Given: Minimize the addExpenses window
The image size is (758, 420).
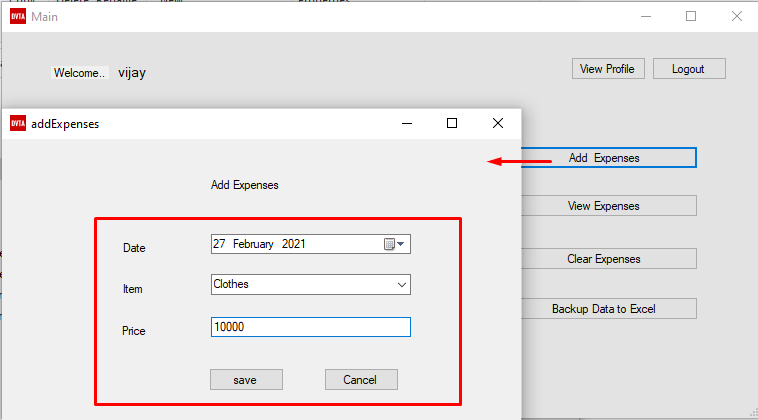Looking at the screenshot, I should pos(407,123).
